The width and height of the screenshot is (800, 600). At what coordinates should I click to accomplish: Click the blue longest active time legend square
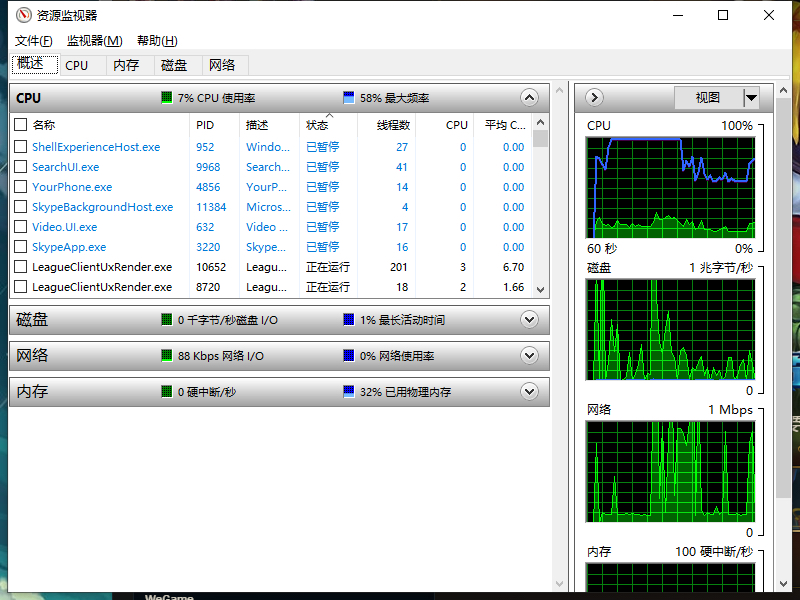click(349, 320)
